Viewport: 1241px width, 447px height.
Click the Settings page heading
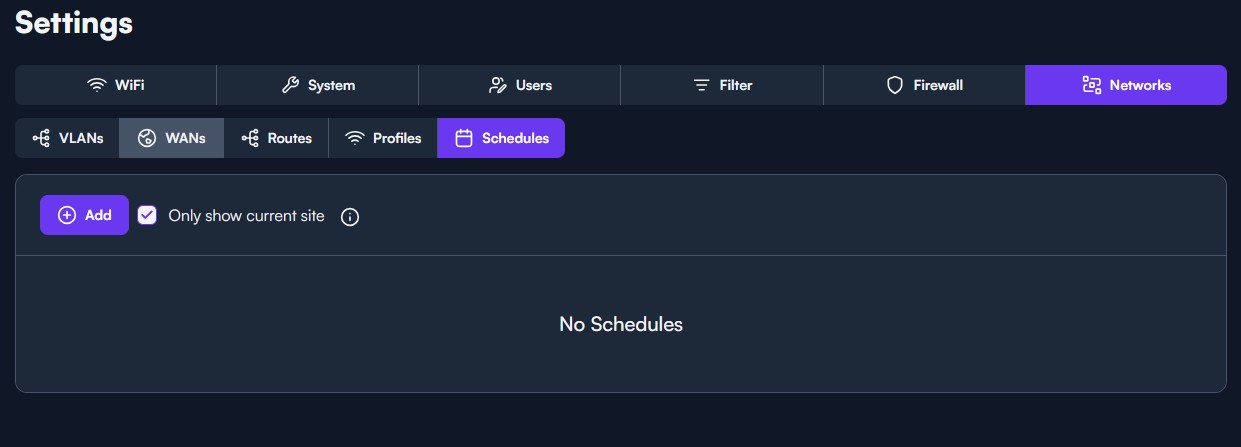pos(74,23)
